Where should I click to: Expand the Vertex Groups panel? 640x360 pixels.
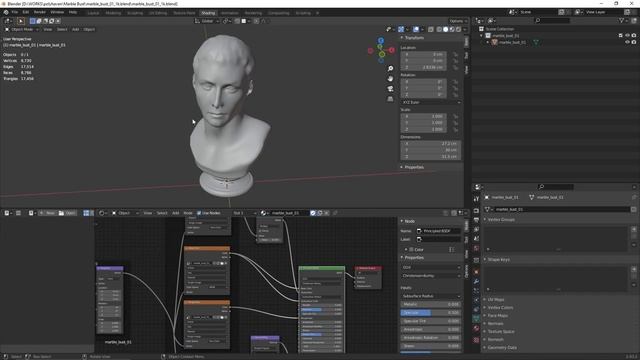pyautogui.click(x=501, y=220)
